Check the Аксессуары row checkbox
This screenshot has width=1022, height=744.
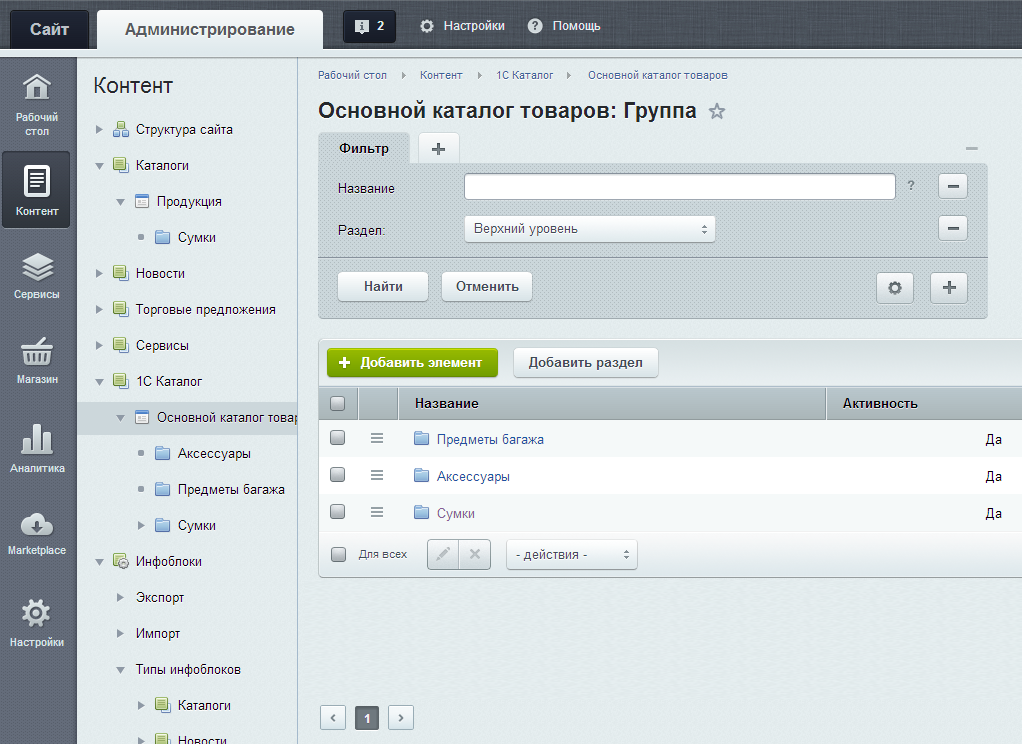tap(338, 475)
